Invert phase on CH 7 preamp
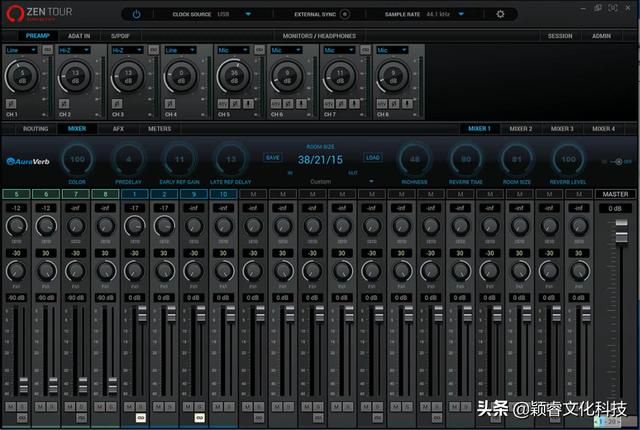 [342, 104]
